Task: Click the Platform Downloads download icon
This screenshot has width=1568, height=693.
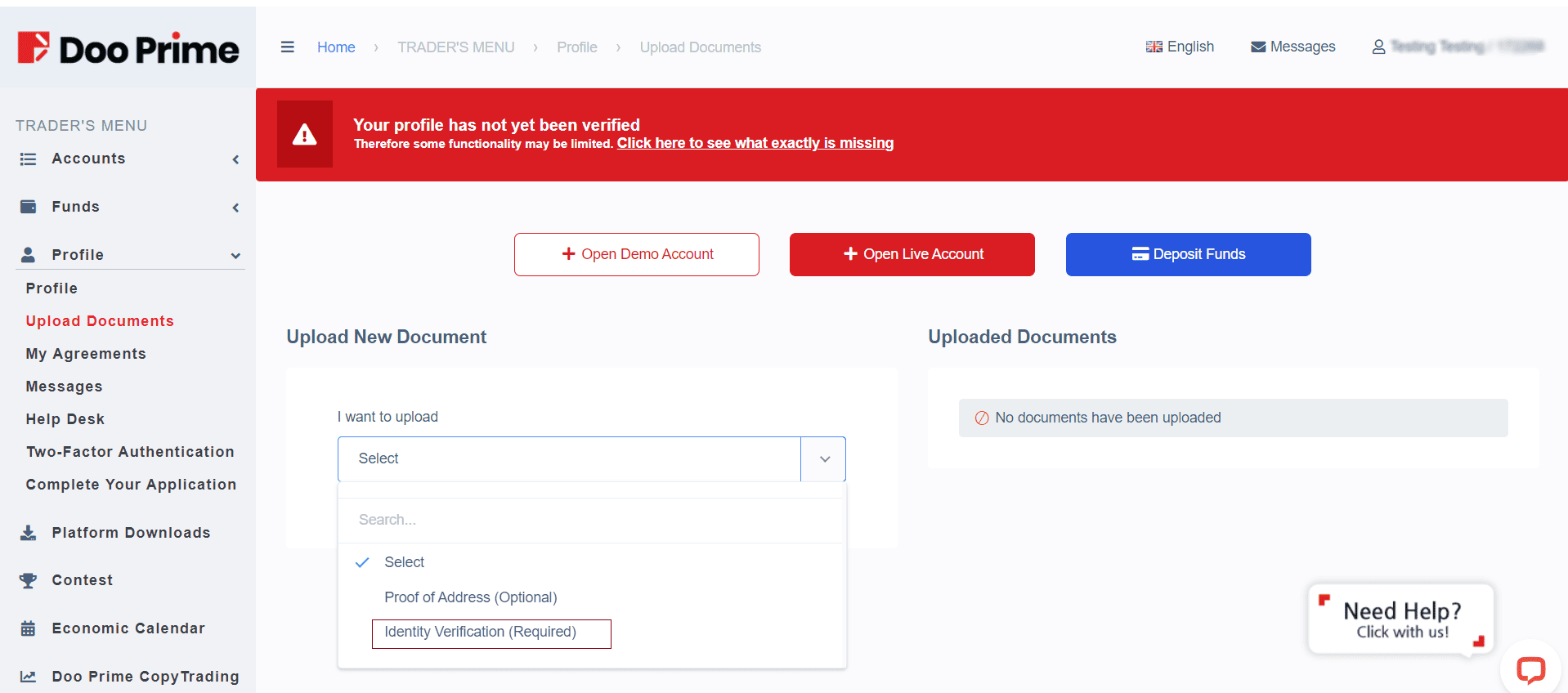Action: [28, 533]
